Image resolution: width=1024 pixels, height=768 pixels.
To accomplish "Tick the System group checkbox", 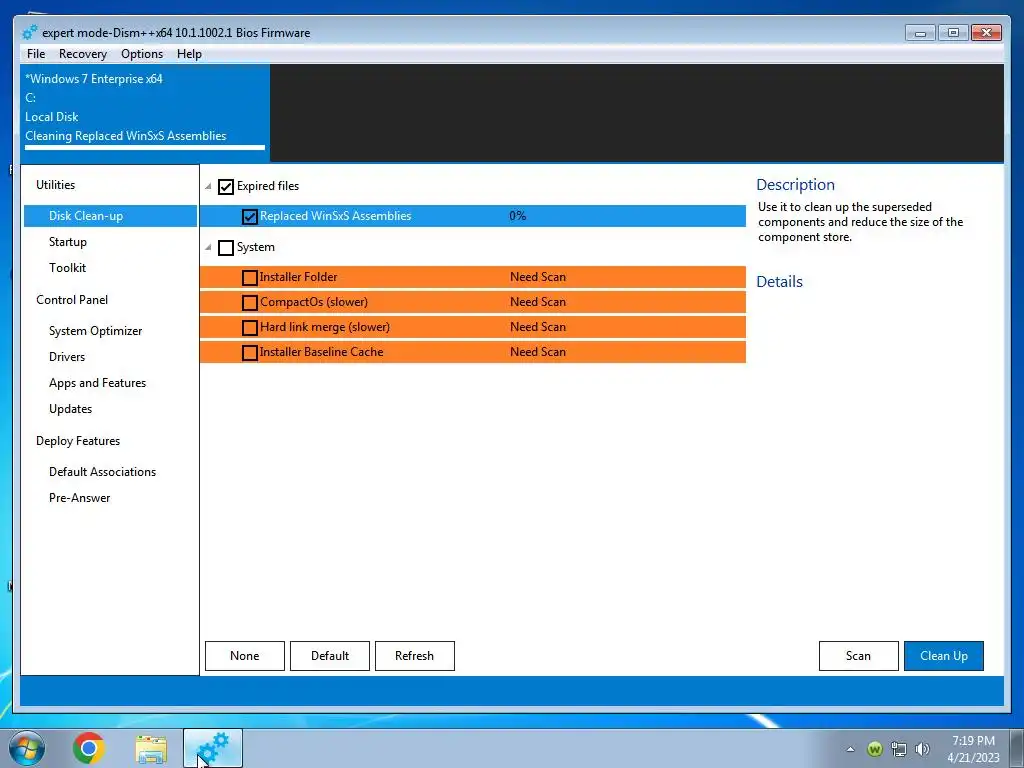I will [226, 248].
